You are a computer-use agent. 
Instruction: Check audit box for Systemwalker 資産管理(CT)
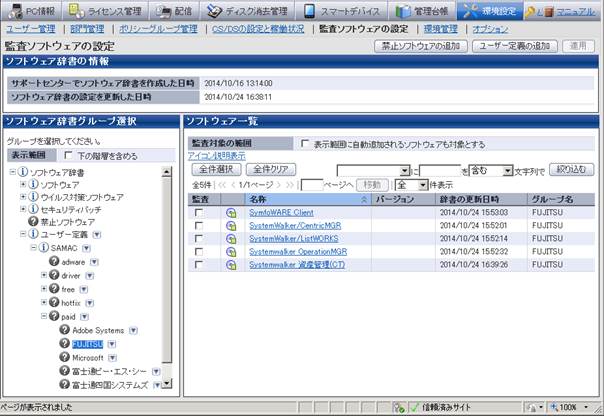pos(199,265)
